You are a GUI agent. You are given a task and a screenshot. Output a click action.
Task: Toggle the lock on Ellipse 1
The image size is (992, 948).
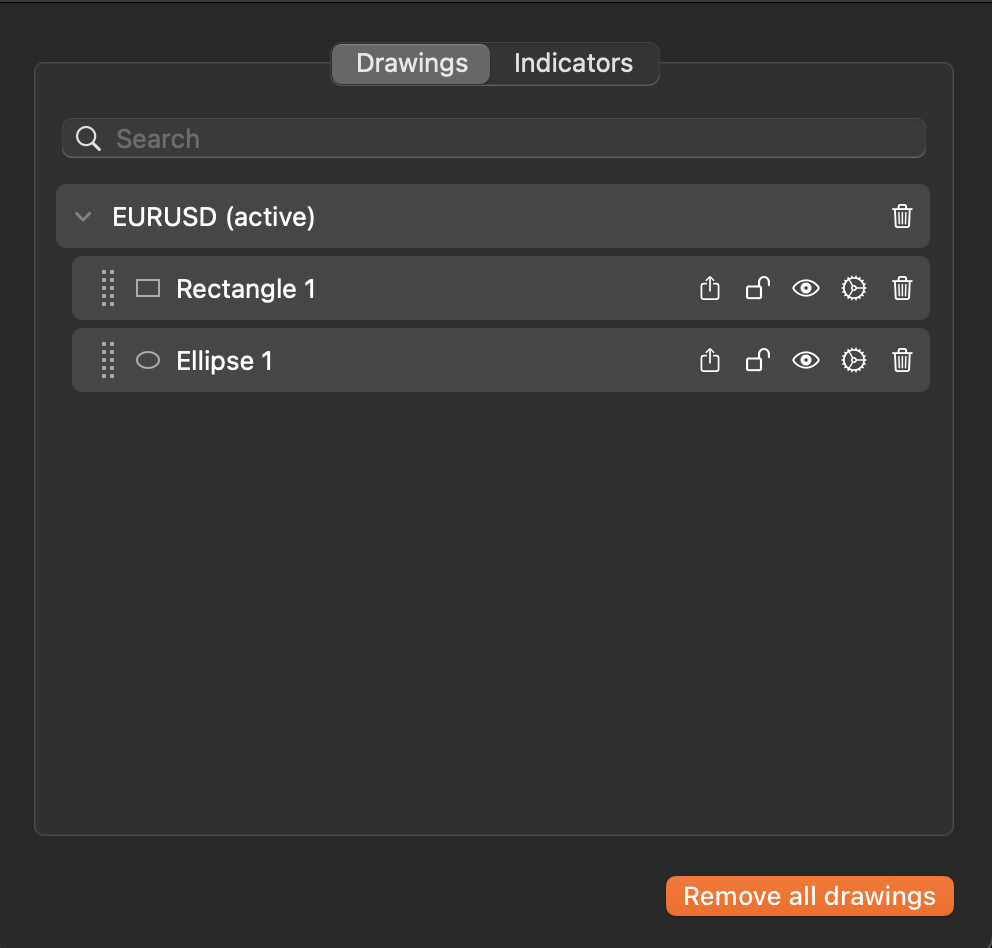coord(758,361)
